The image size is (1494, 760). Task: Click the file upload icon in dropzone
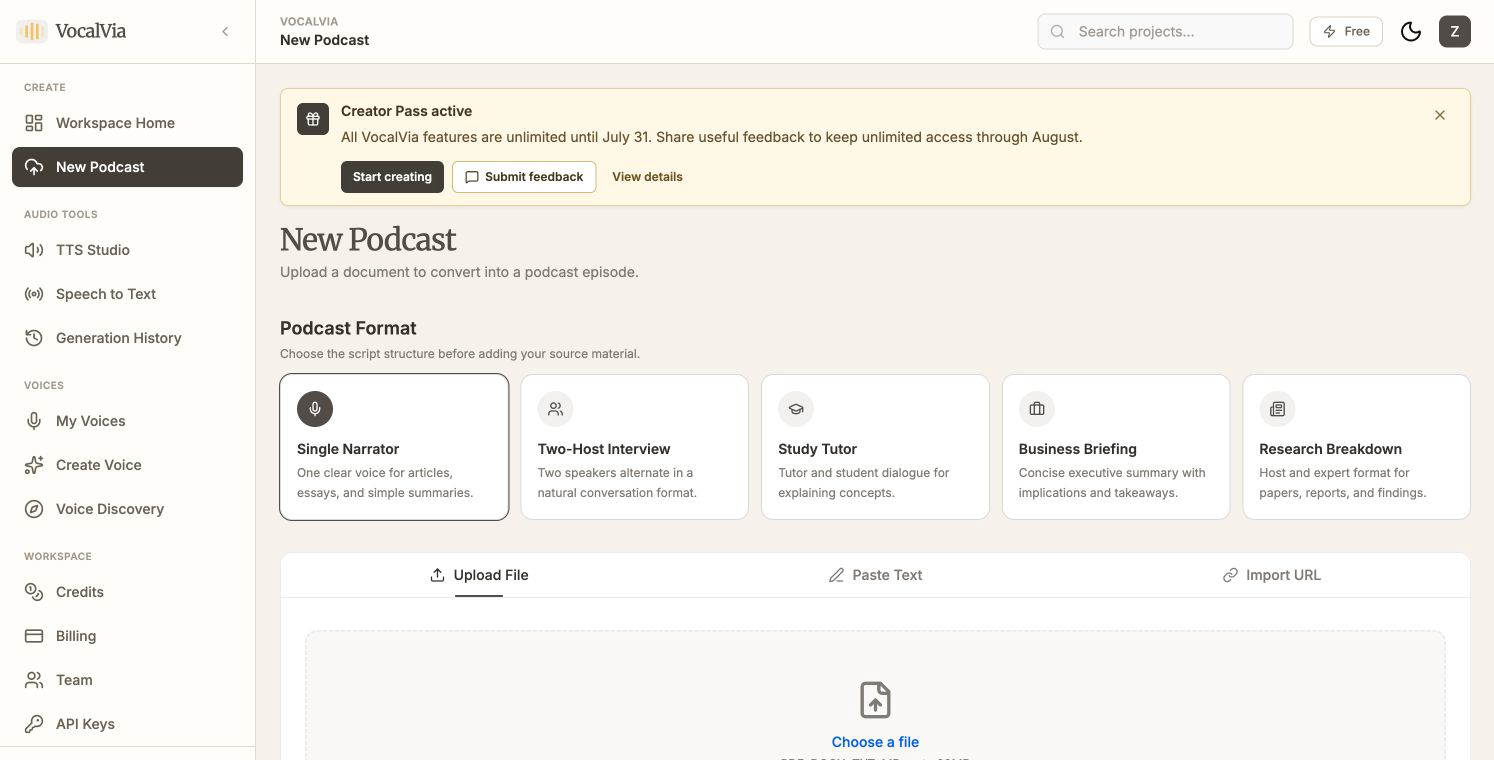(875, 700)
